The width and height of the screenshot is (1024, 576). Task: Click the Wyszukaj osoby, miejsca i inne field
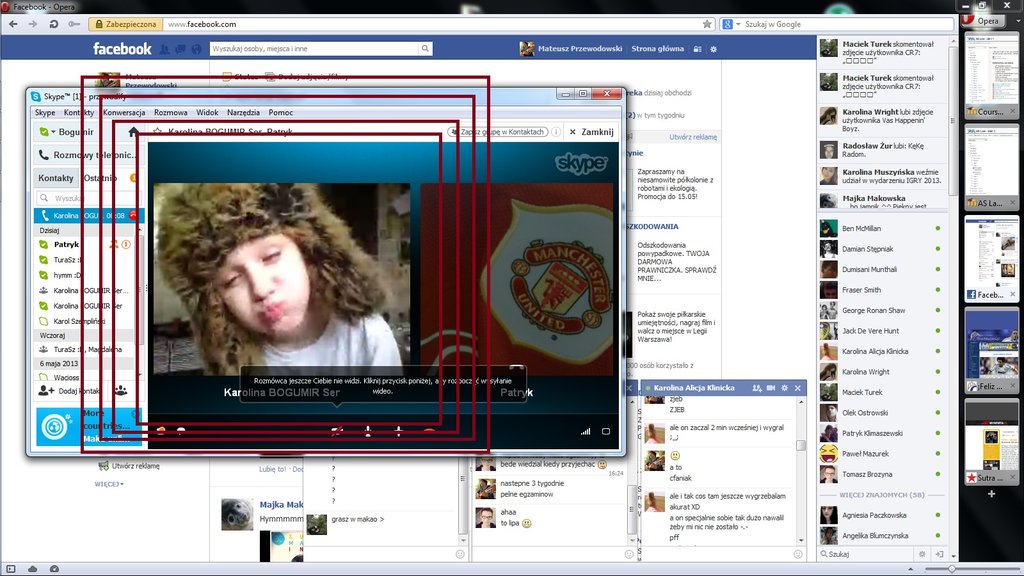pyautogui.click(x=314, y=48)
